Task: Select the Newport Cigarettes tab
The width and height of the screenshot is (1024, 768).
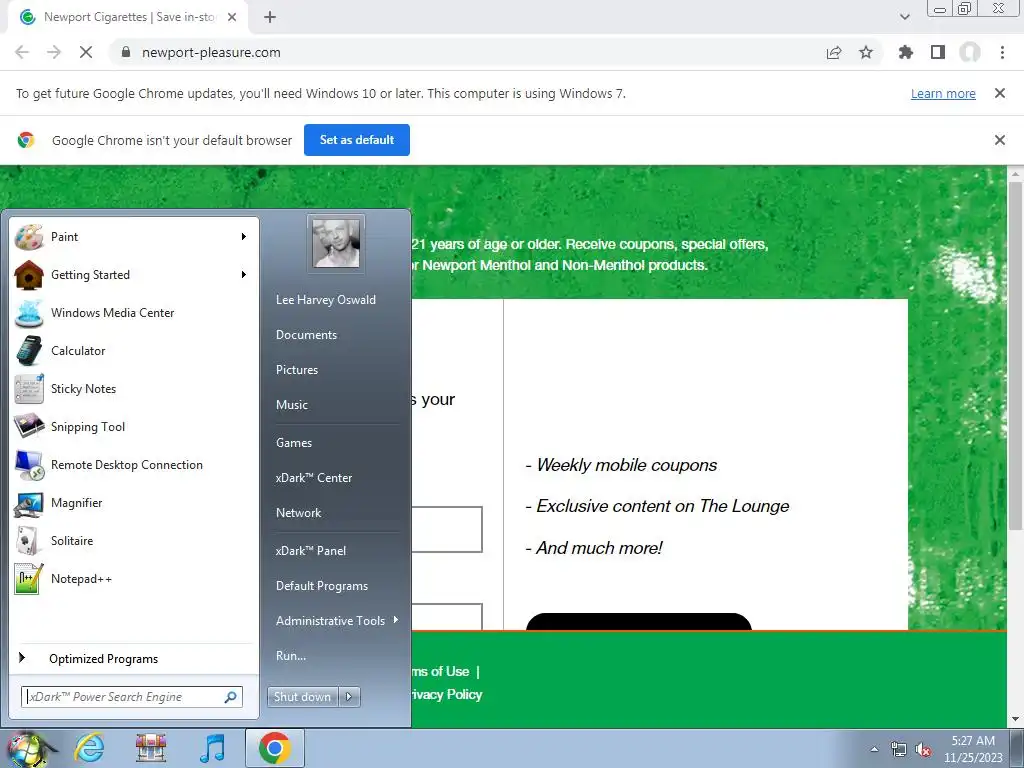Action: point(127,18)
